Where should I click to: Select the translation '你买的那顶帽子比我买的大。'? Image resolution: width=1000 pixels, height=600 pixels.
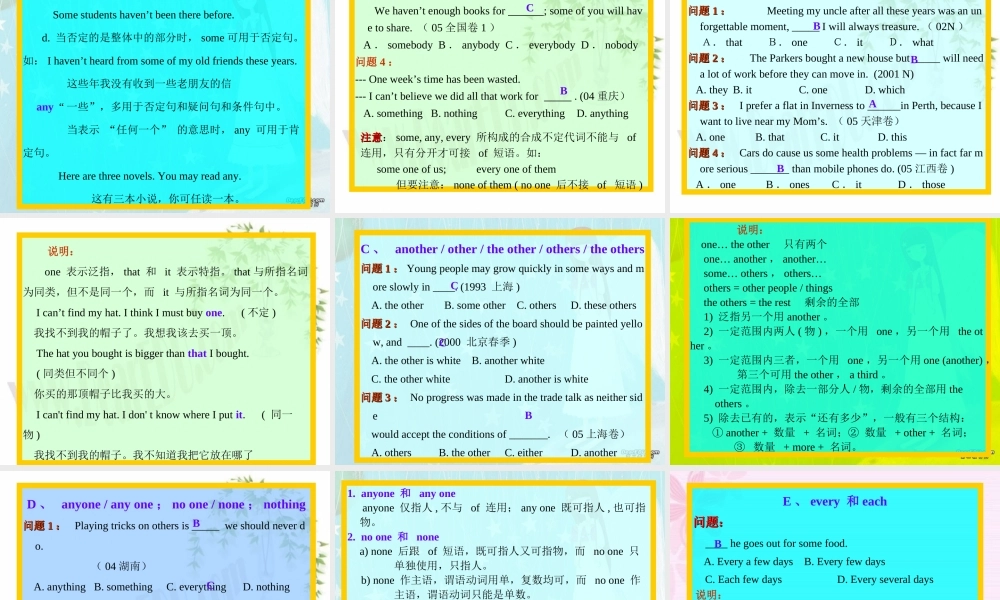coord(103,394)
